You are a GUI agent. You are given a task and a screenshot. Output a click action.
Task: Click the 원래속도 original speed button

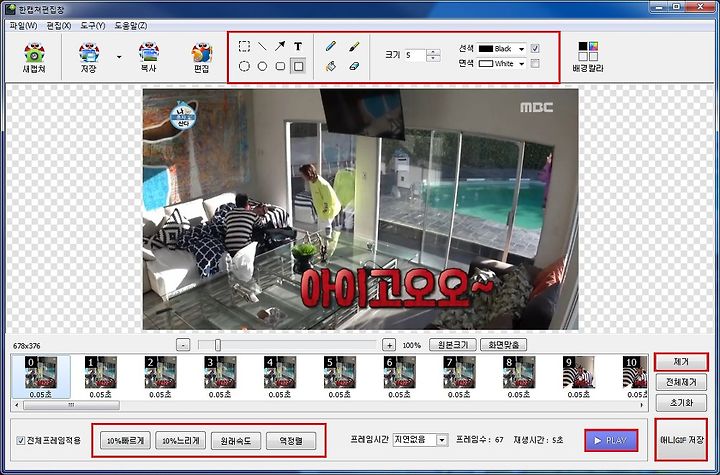click(236, 441)
